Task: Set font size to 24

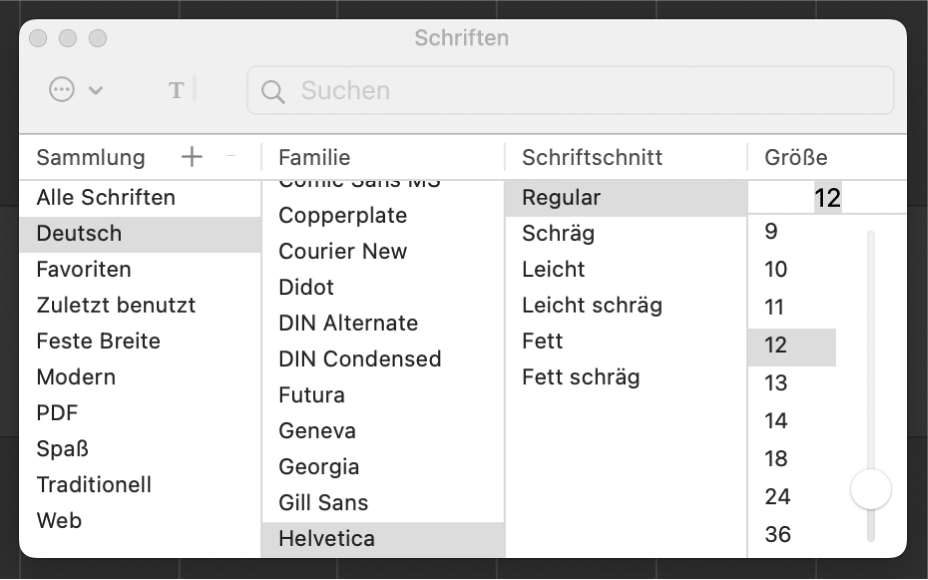Action: (777, 496)
